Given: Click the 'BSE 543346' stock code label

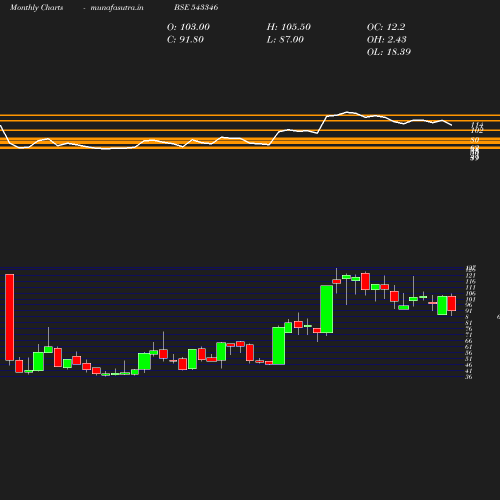Looking at the screenshot, I should (x=196, y=7).
